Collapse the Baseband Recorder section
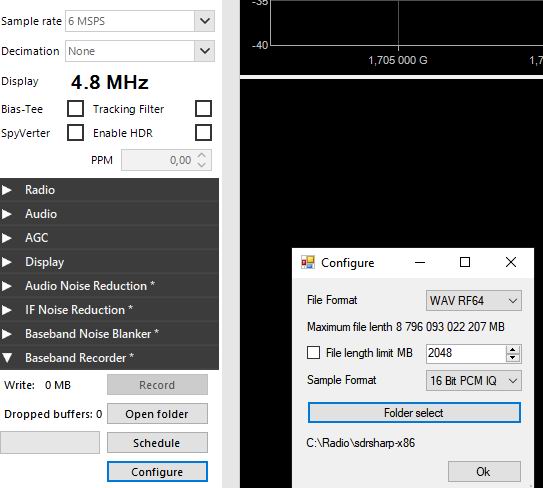Image resolution: width=543 pixels, height=488 pixels. pos(7,358)
